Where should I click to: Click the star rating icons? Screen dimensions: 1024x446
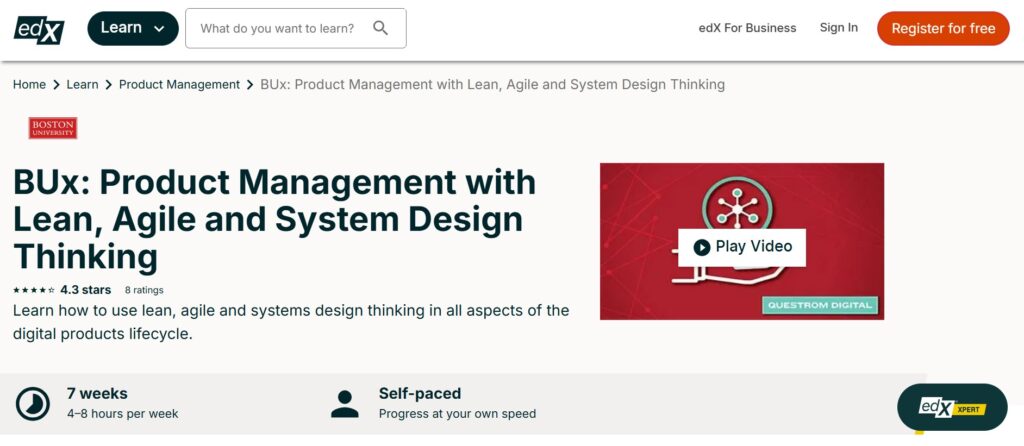point(34,290)
